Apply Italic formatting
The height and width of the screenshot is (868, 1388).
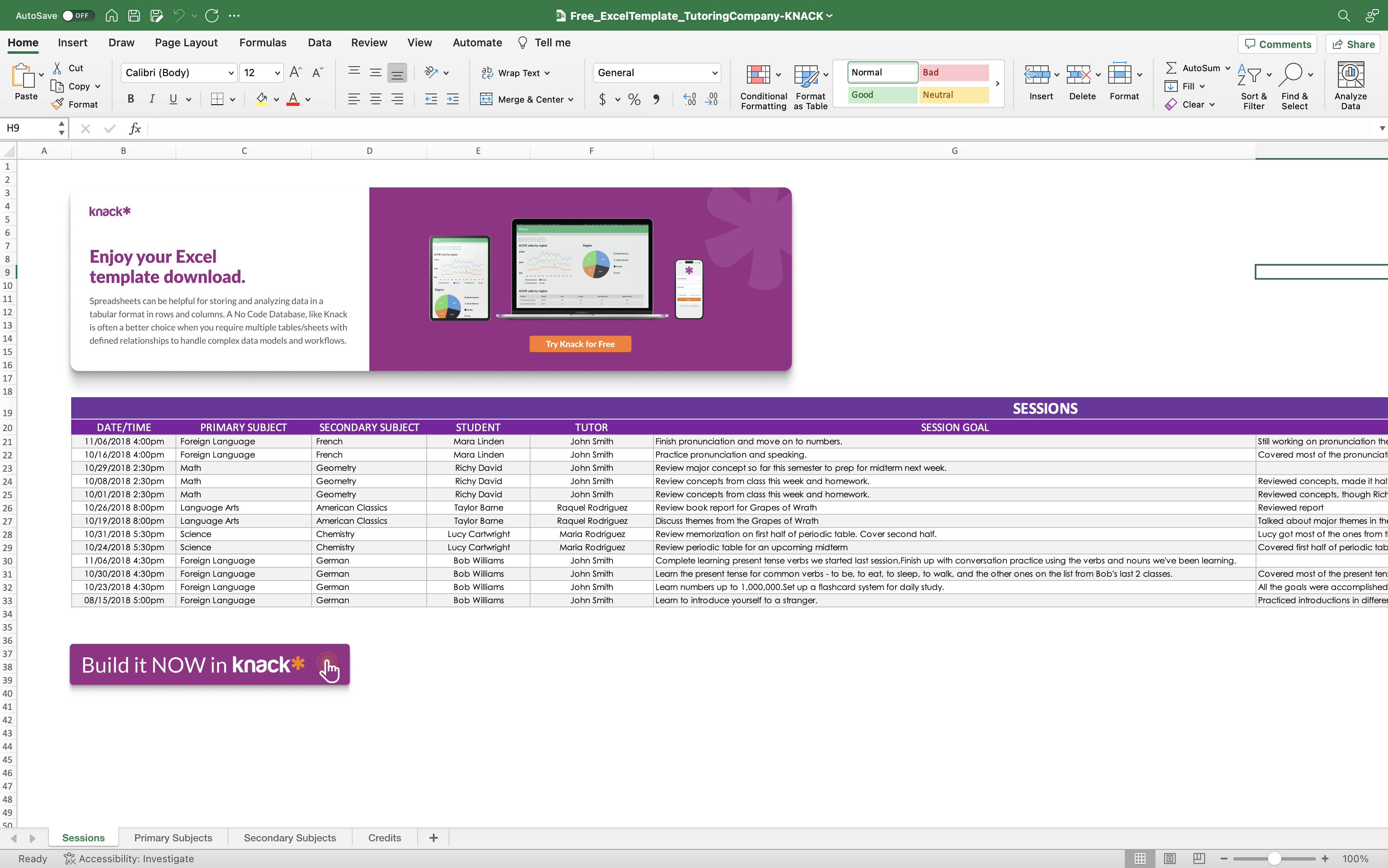point(151,99)
